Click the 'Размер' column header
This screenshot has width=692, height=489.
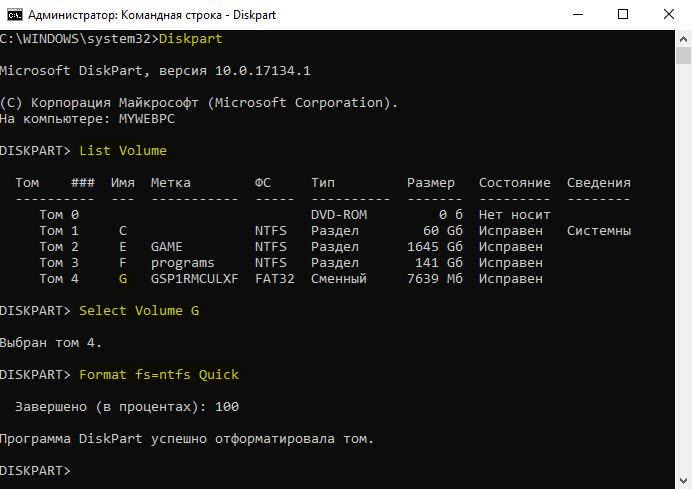(431, 183)
